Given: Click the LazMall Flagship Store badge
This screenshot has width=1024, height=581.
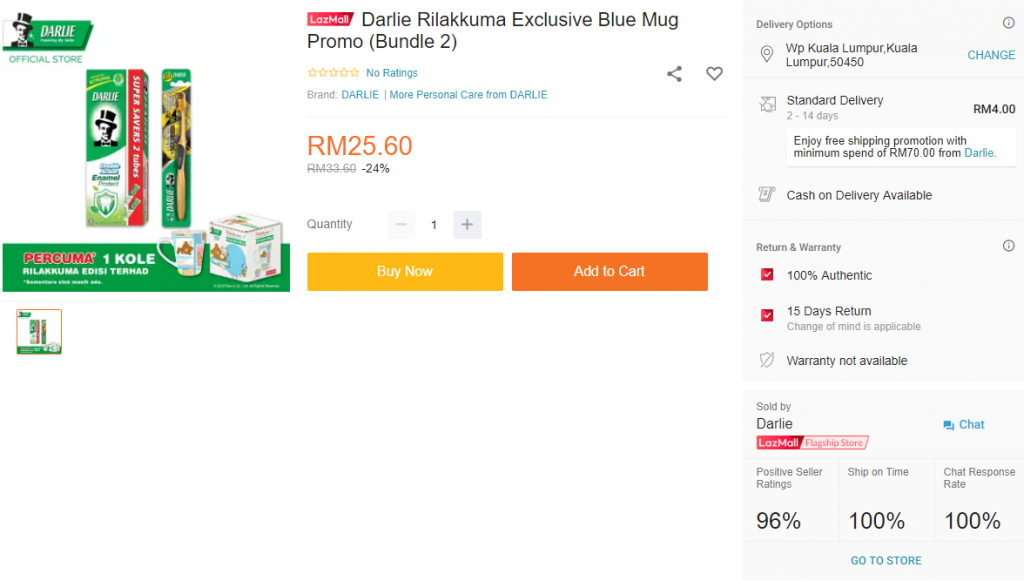Looking at the screenshot, I should tap(812, 442).
